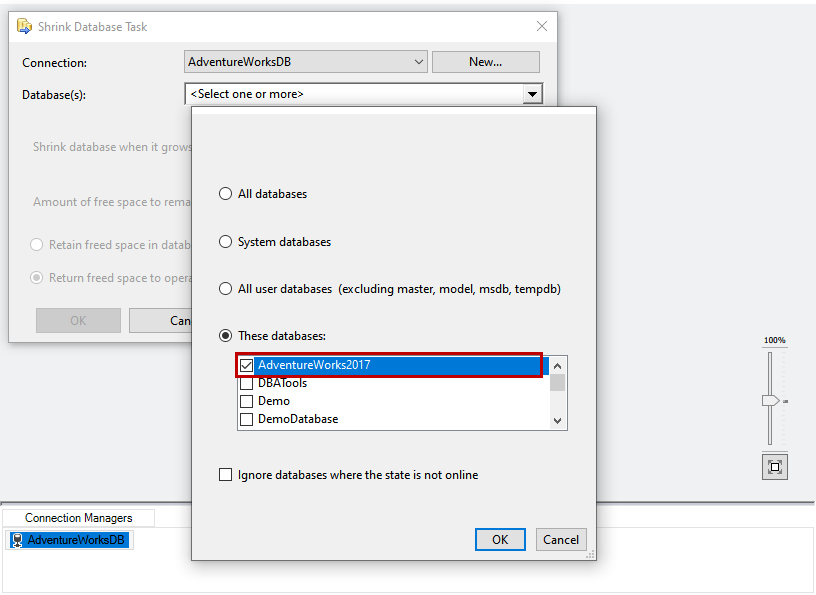Image resolution: width=816 pixels, height=595 pixels.
Task: Click the Demo list row text
Action: pos(274,401)
